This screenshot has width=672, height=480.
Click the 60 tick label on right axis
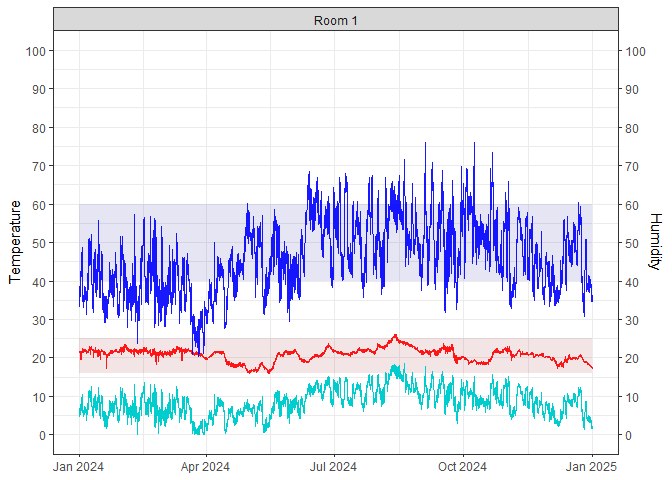(x=632, y=205)
